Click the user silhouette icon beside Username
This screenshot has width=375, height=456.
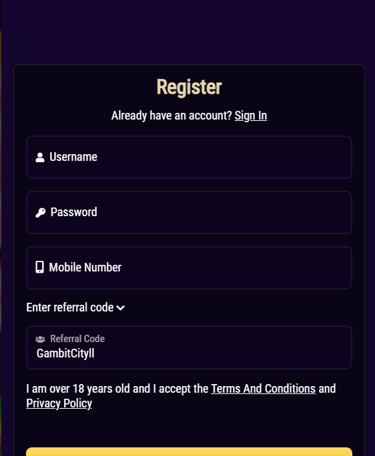[40, 157]
